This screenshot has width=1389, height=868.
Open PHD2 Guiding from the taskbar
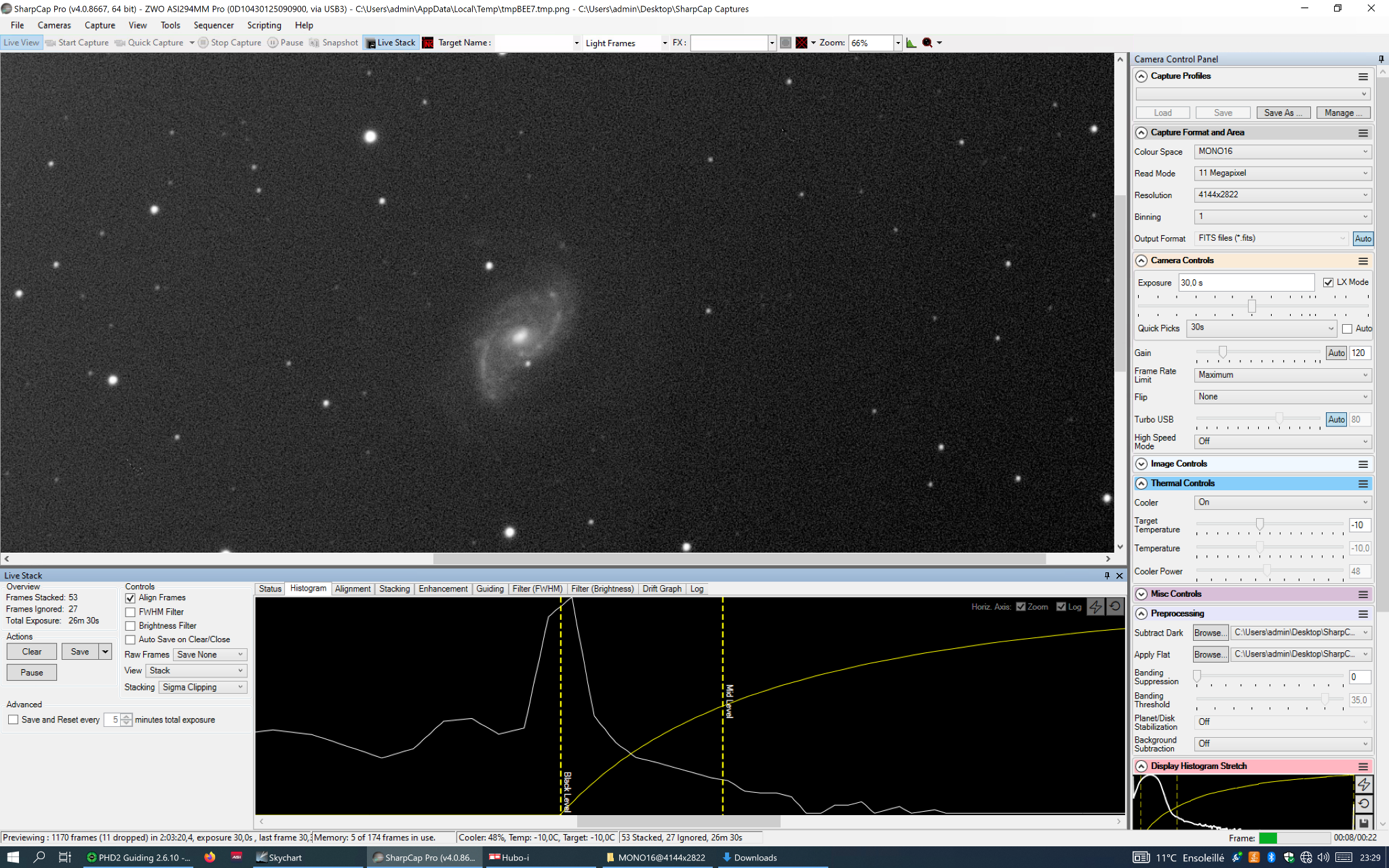tap(139, 857)
